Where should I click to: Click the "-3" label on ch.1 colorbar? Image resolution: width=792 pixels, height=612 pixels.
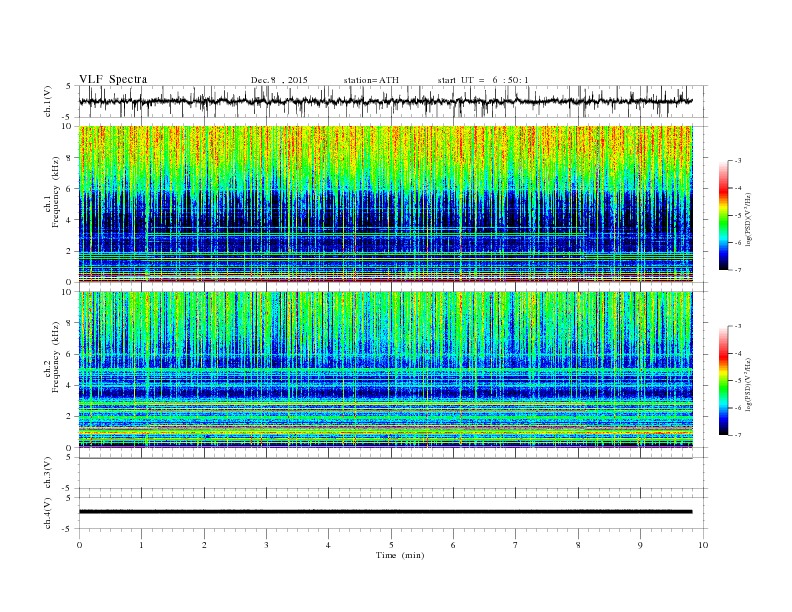[x=738, y=161]
